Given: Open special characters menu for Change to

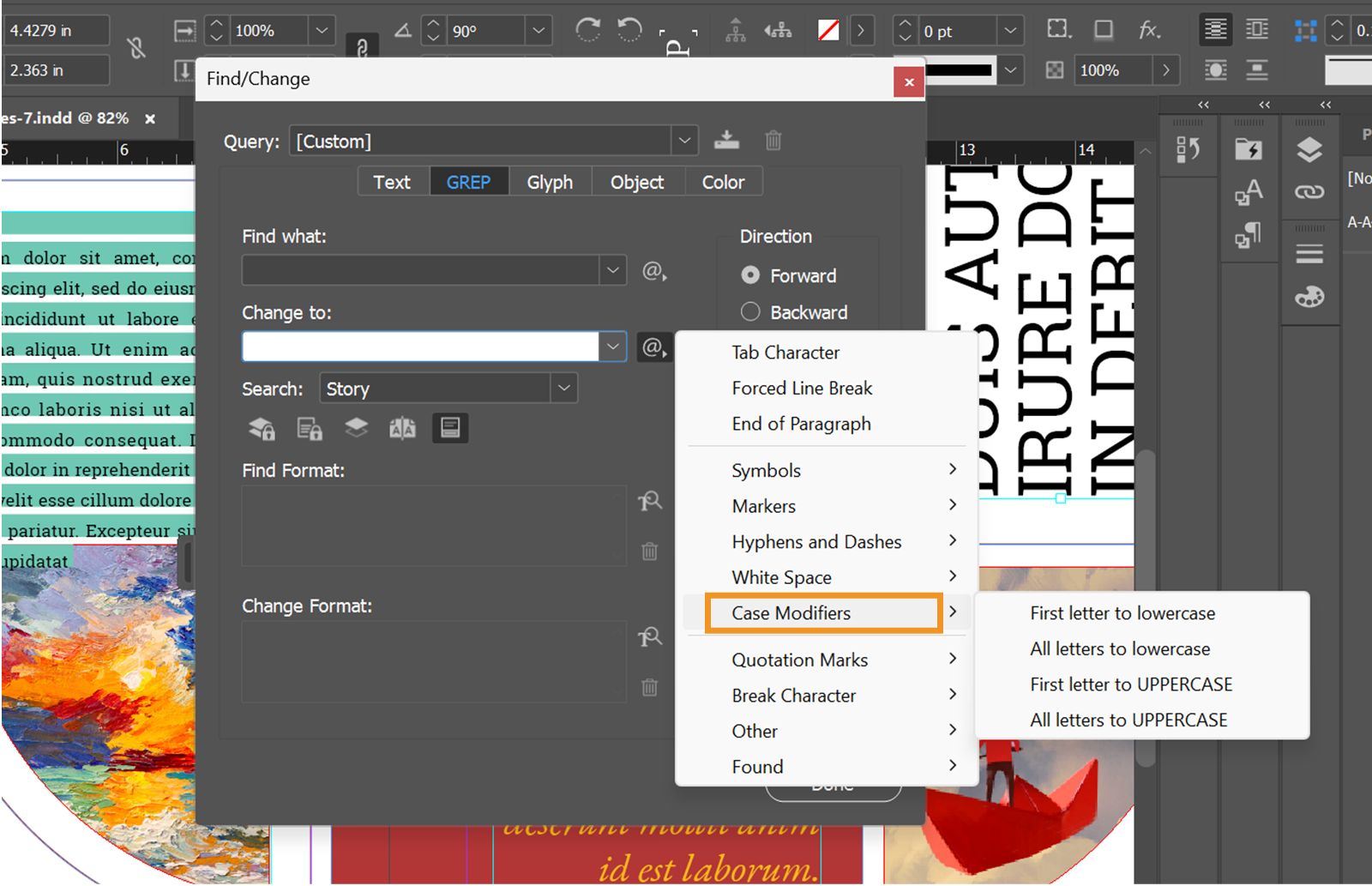Looking at the screenshot, I should click(654, 347).
